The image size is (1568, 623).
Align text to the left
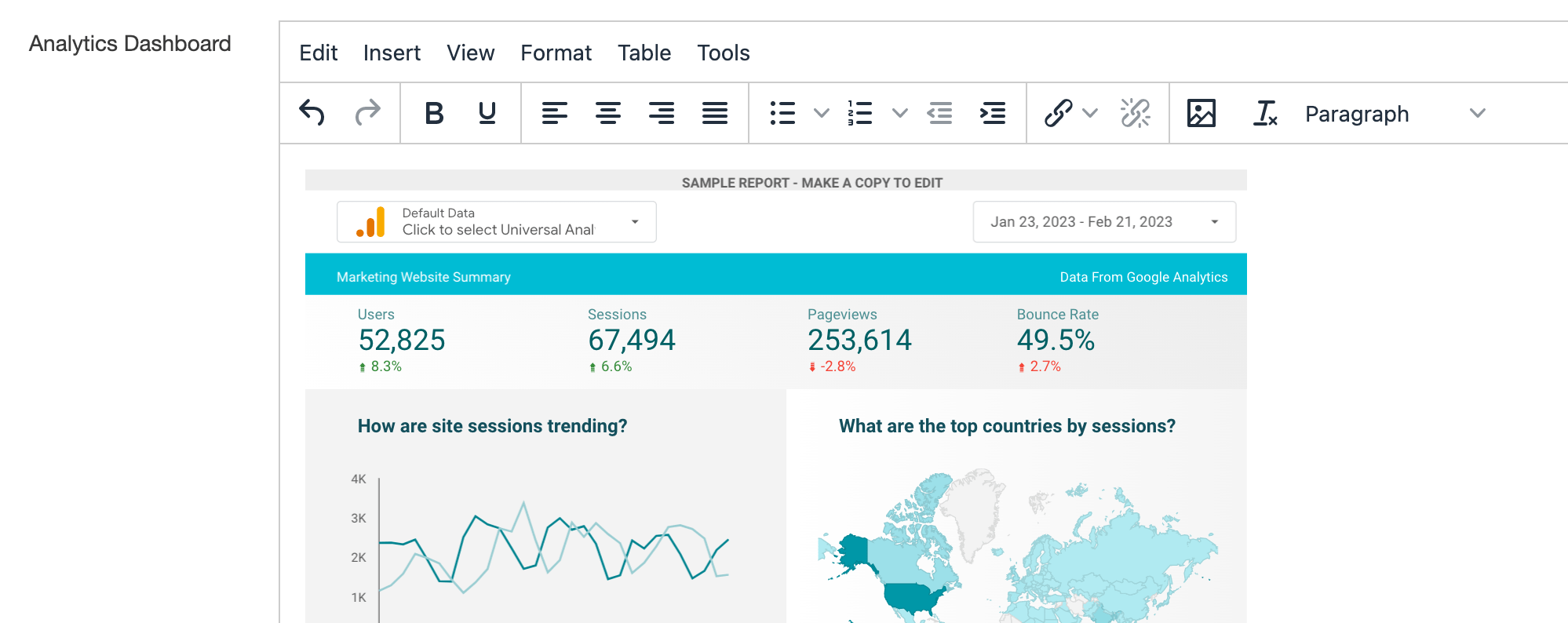tap(555, 113)
